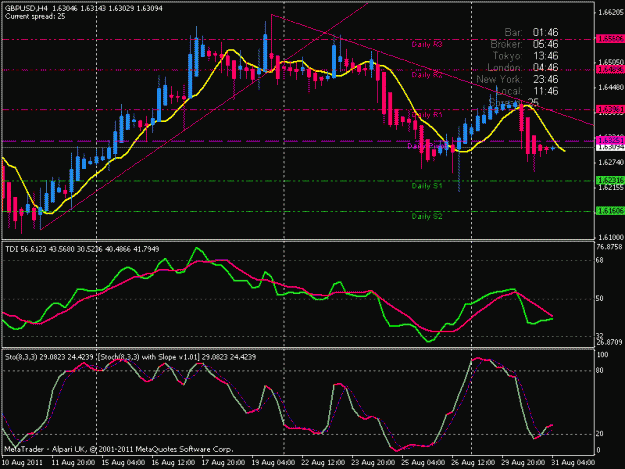Viewport: 625px width, 469px height.
Task: Click the "Bar: 01:46" clock row
Action: 531,33
